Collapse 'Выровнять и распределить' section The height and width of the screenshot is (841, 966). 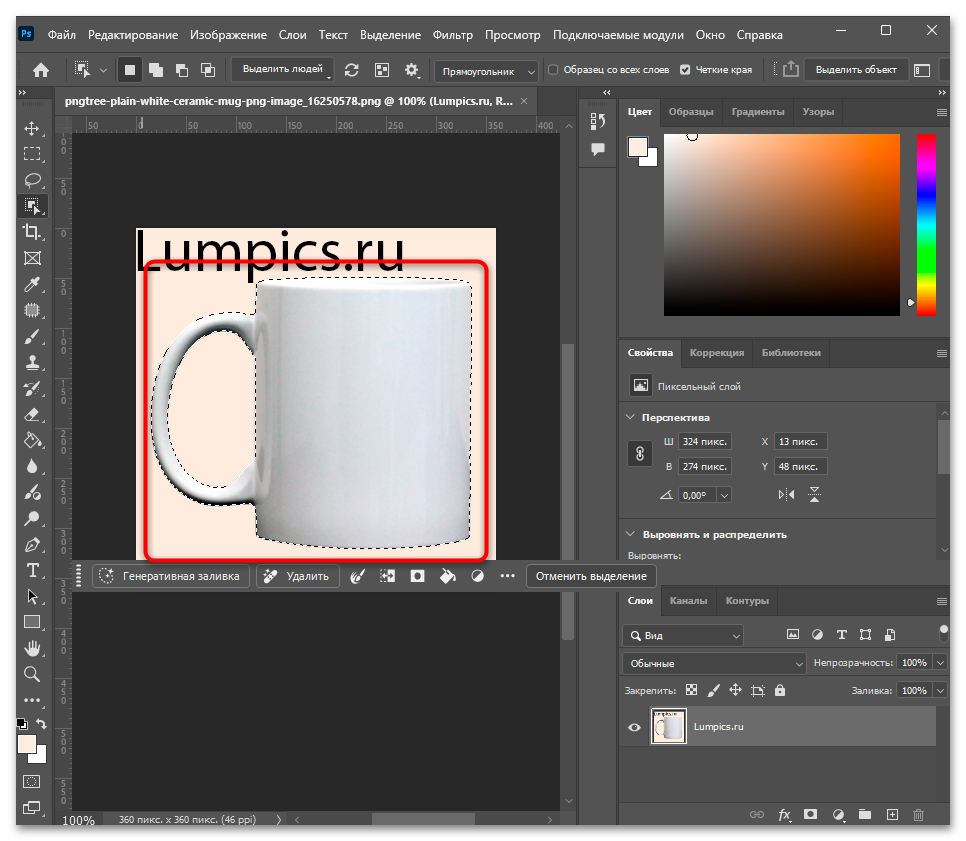coord(630,534)
